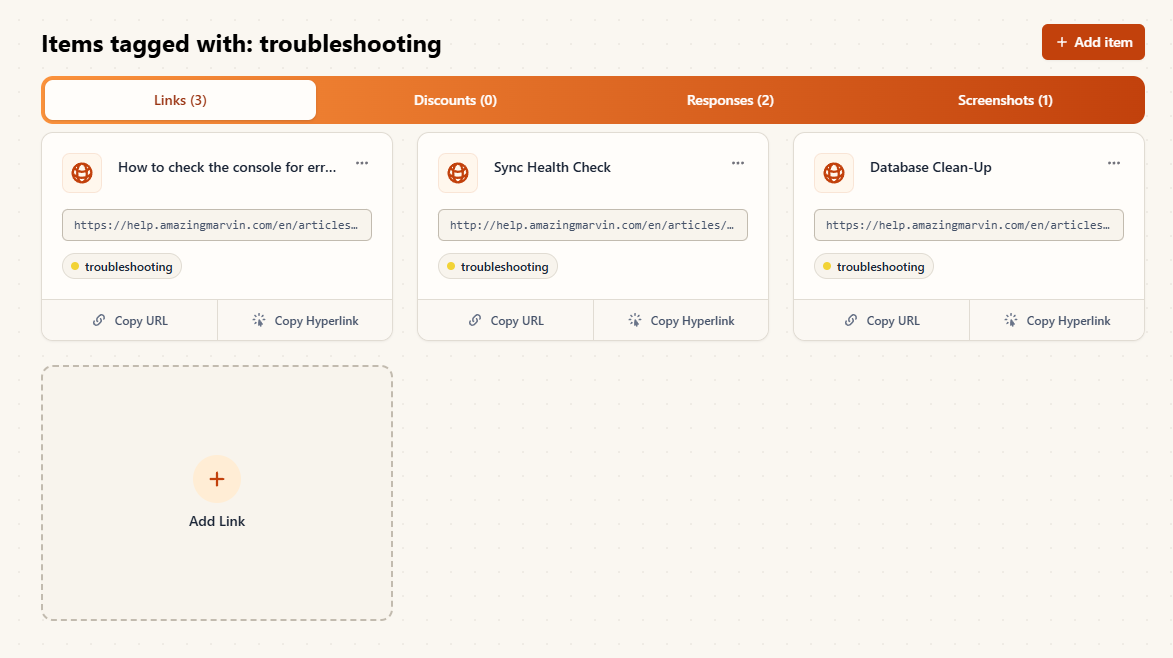This screenshot has height=658, width=1173.
Task: Switch to the Links (3) tab
Action: click(180, 100)
